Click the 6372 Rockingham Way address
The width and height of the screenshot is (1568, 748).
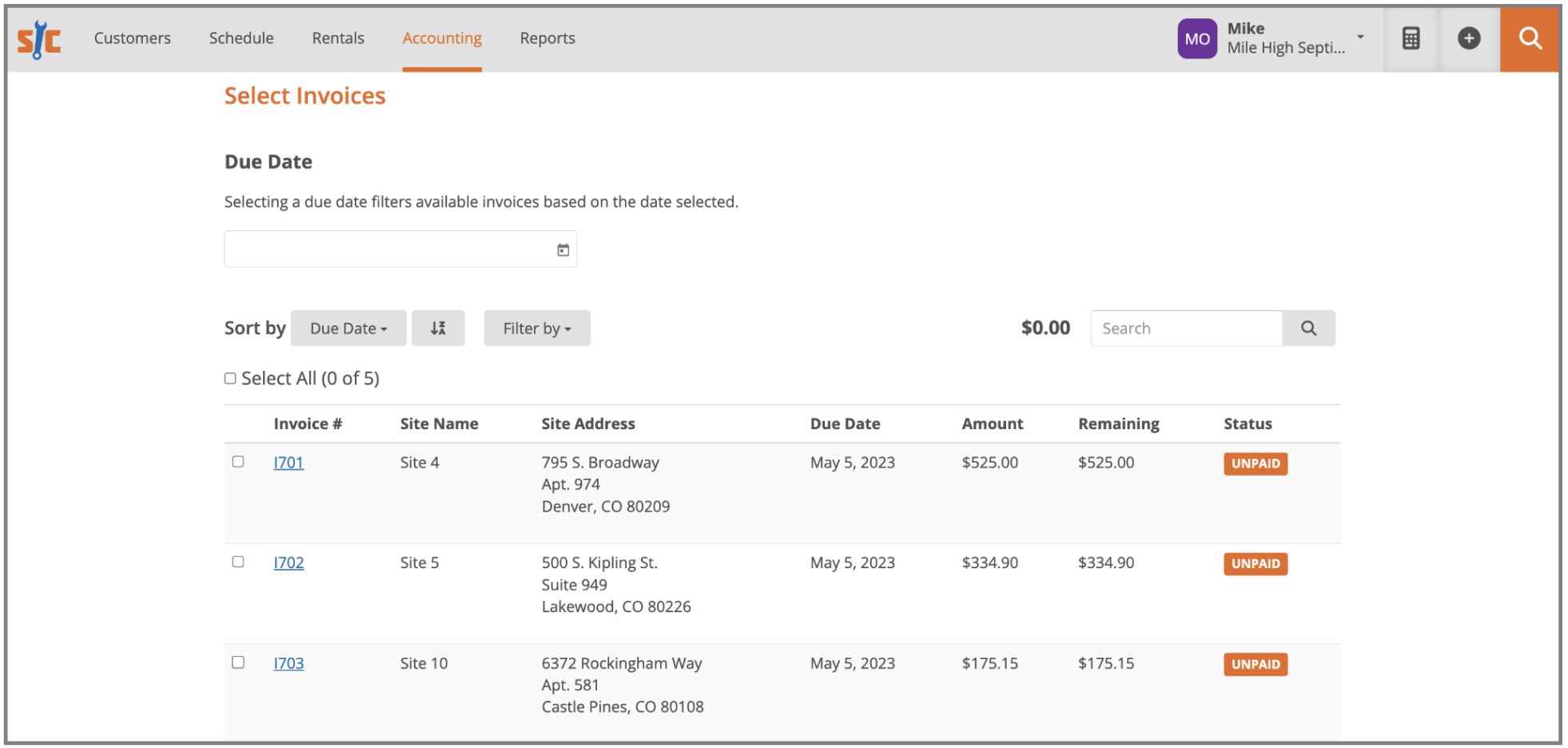622,663
